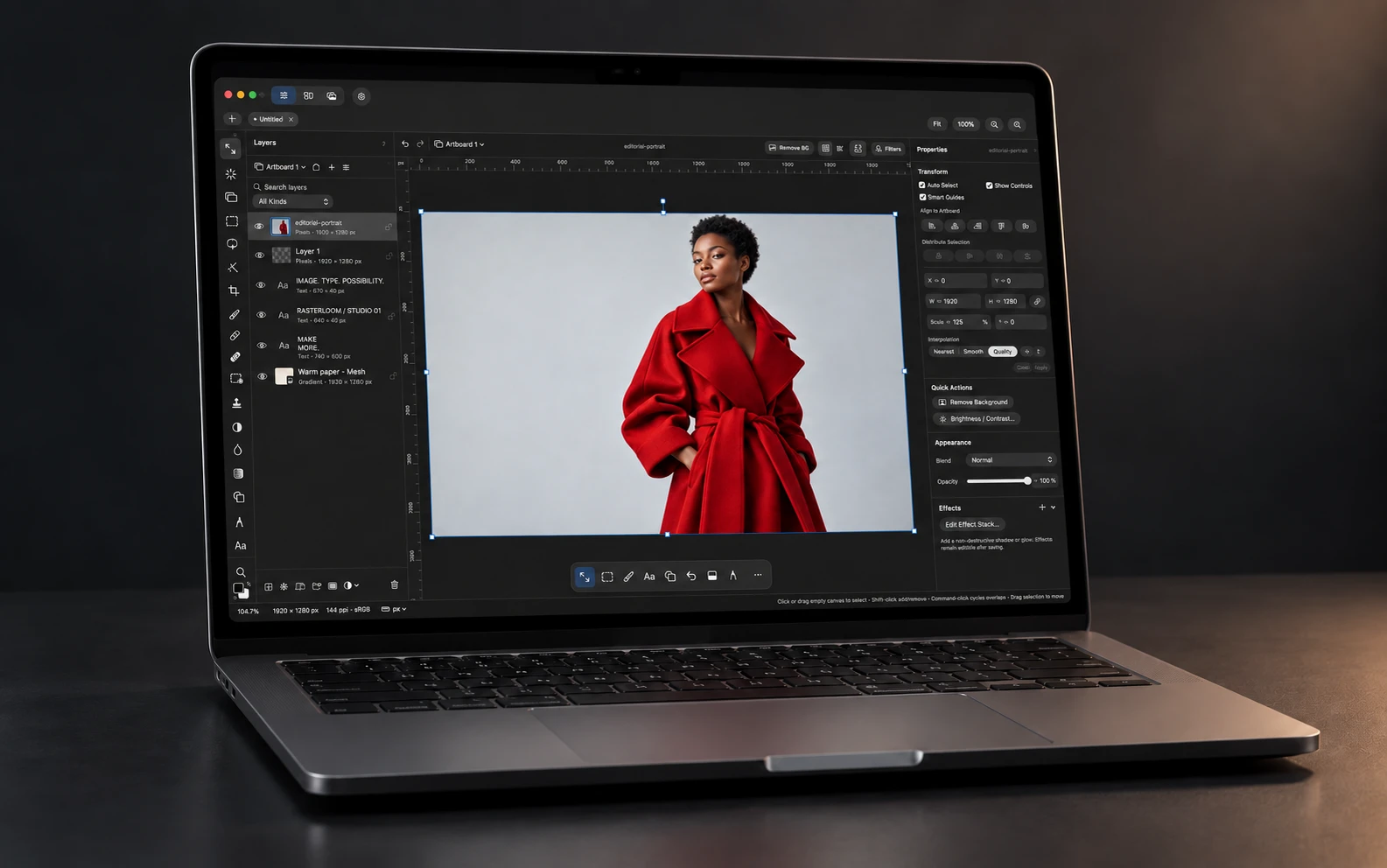Click the zoom-in magnifier next to 100%

point(994,124)
